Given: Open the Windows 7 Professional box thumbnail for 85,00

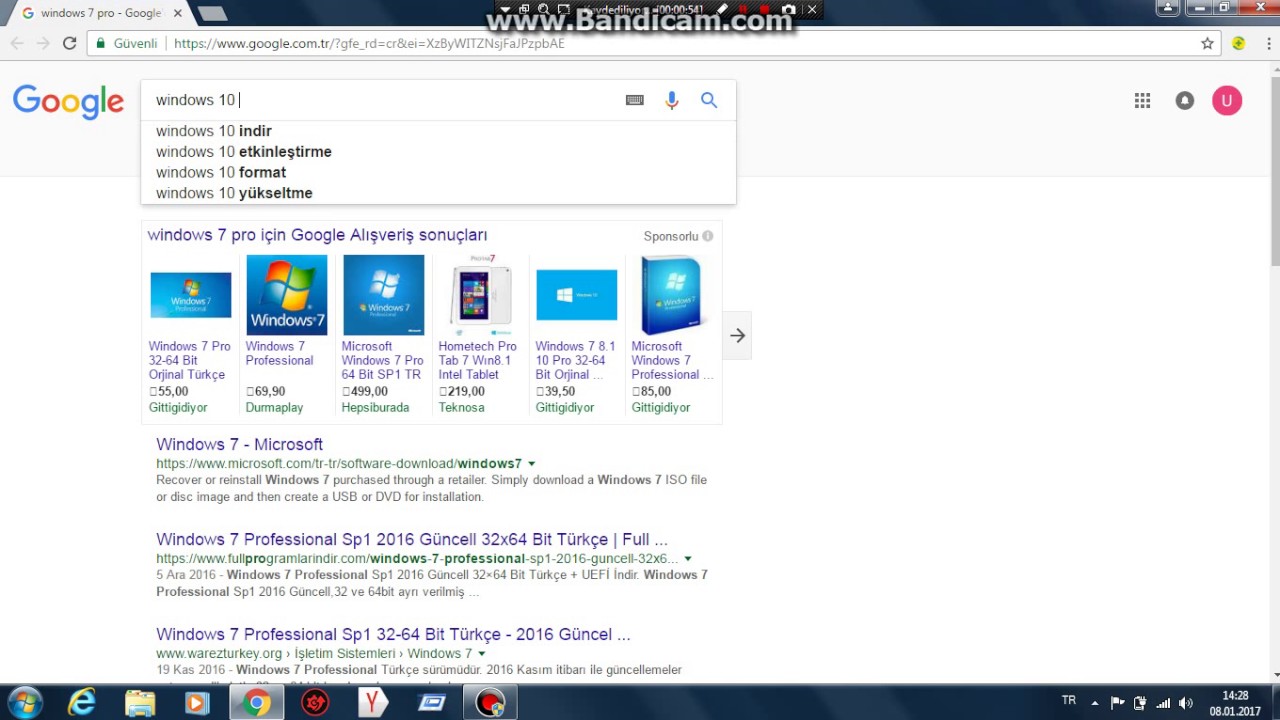Looking at the screenshot, I should point(671,295).
